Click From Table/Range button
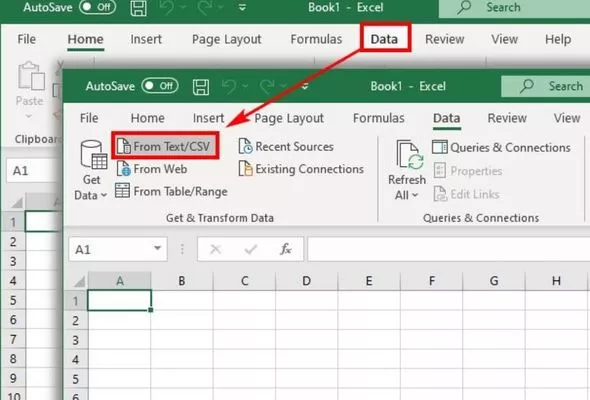590x400 pixels. click(x=171, y=191)
